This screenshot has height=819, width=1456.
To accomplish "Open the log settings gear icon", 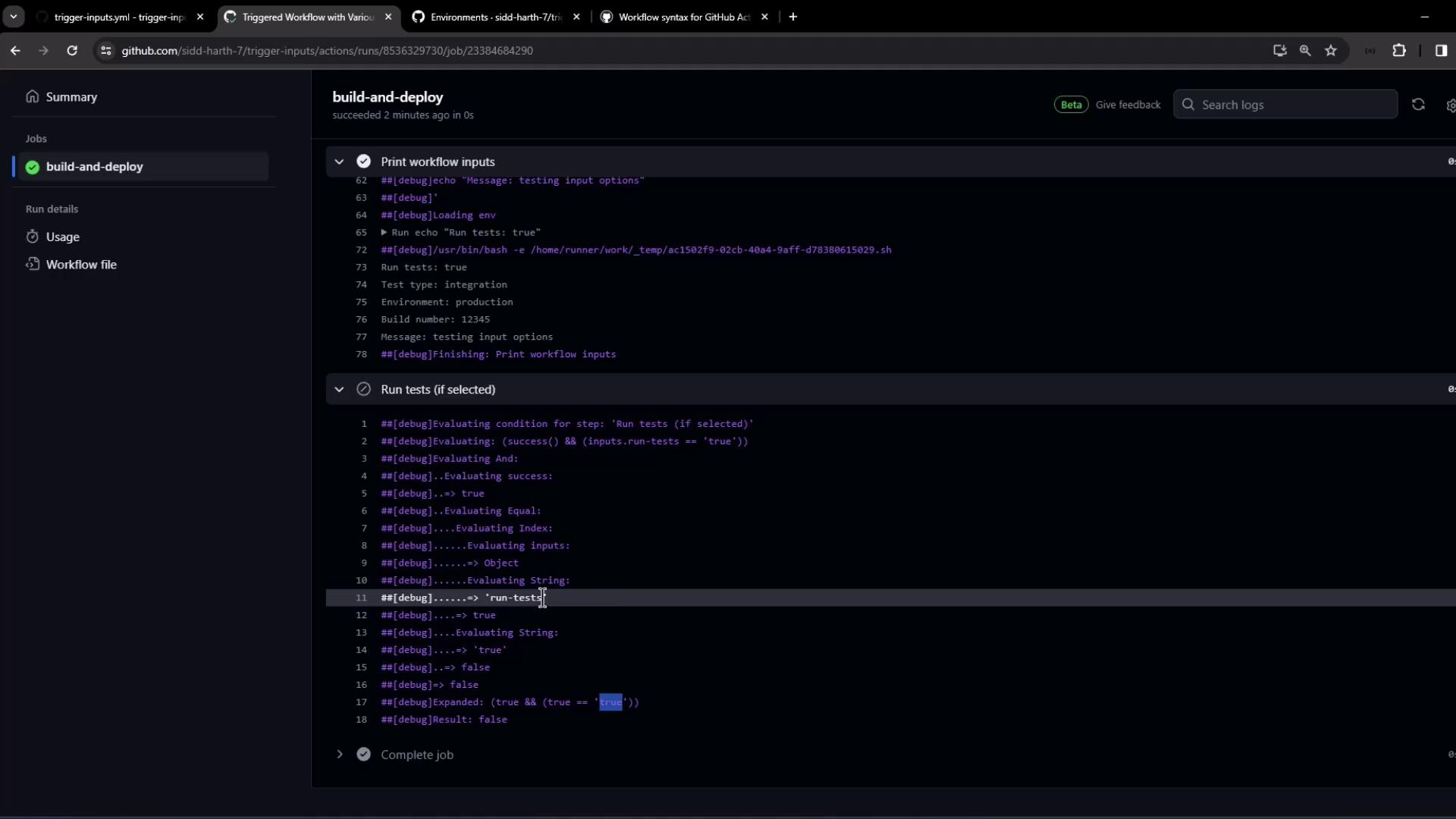I will click(x=1450, y=105).
